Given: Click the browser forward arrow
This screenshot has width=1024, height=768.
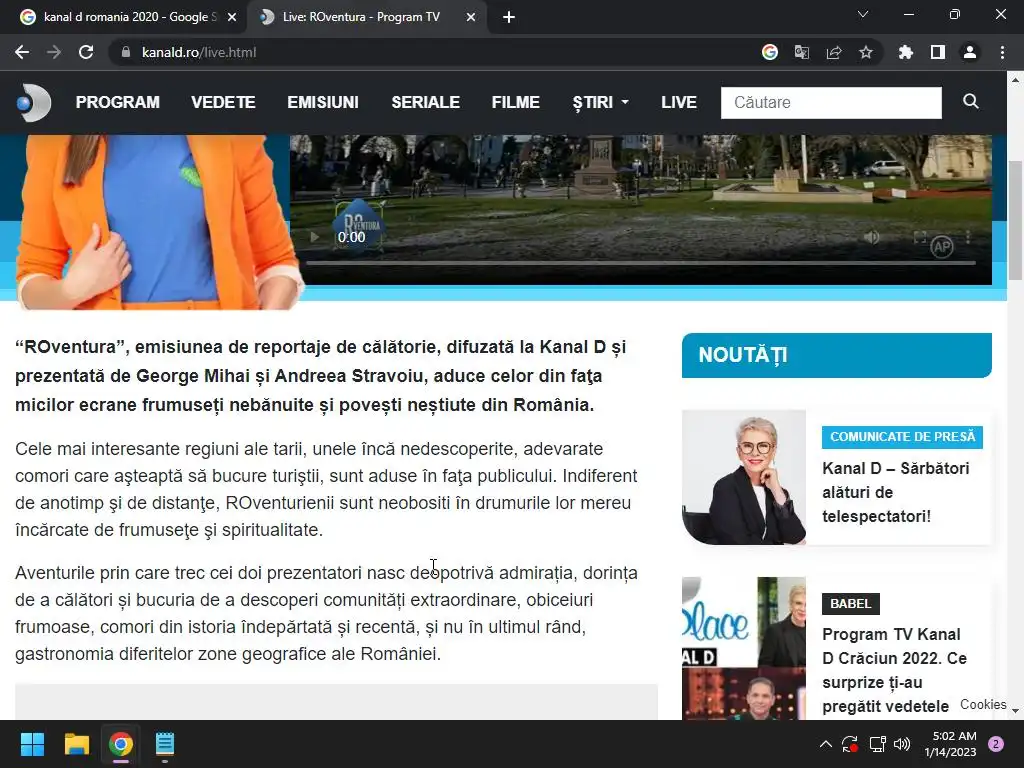Looking at the screenshot, I should 54,52.
